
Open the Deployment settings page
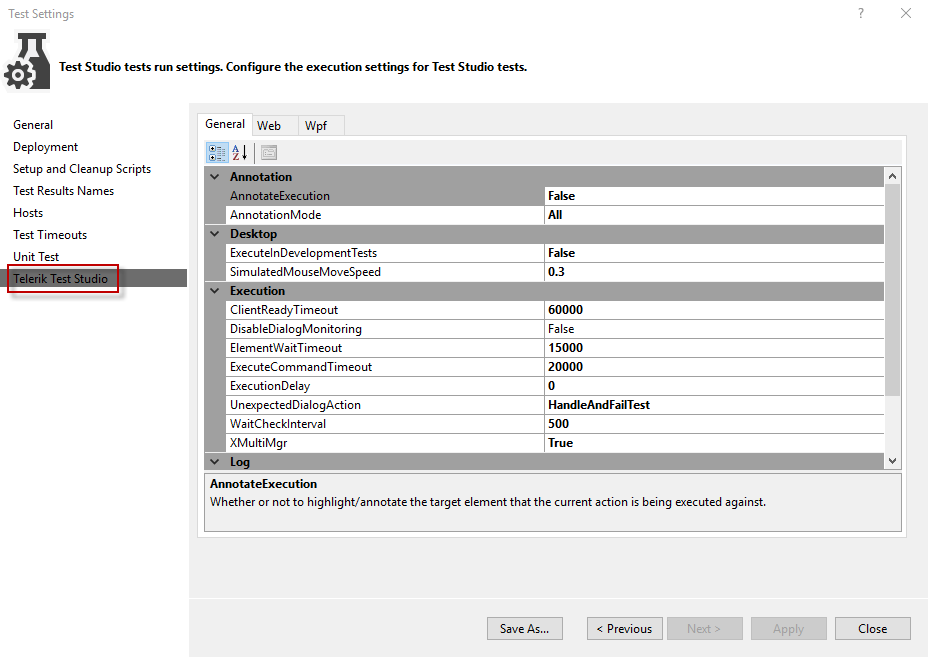(x=46, y=147)
